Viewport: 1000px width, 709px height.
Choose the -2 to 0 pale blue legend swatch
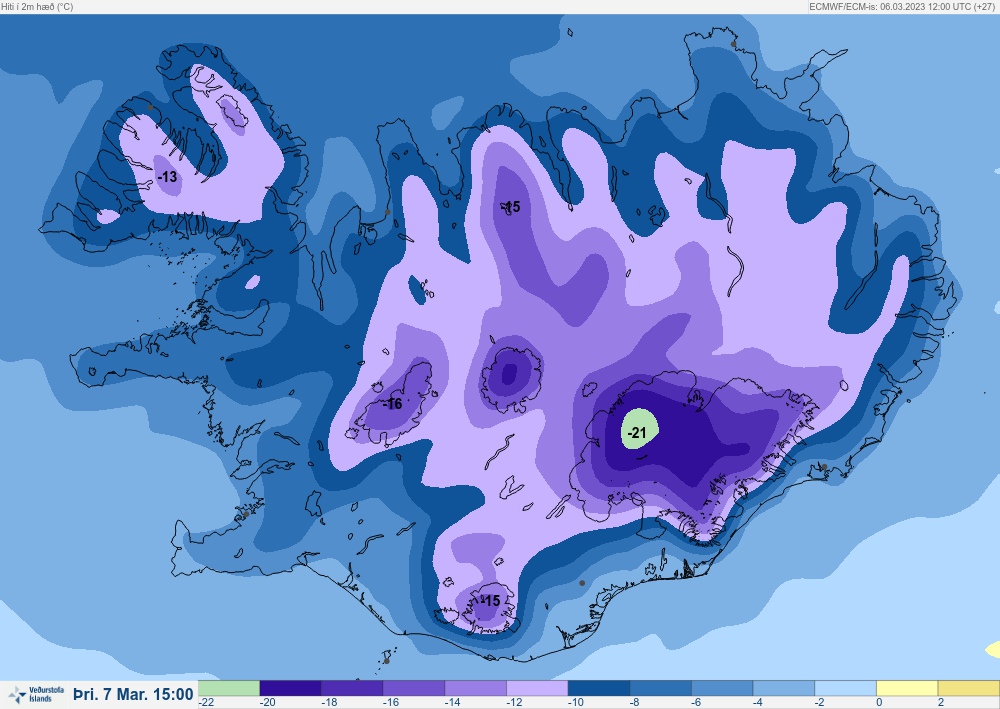[x=845, y=688]
